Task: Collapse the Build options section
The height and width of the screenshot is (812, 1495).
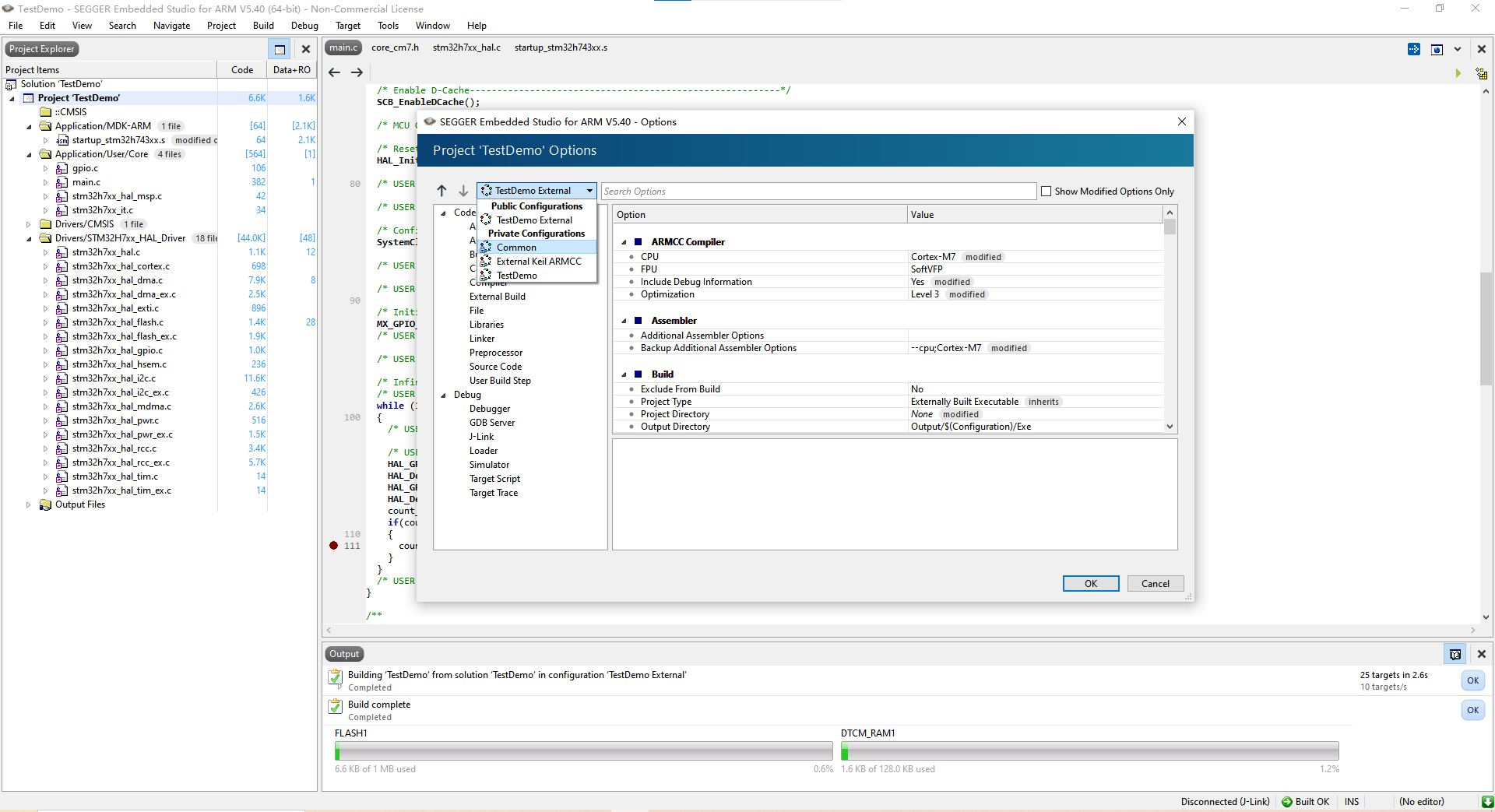Action: point(624,374)
